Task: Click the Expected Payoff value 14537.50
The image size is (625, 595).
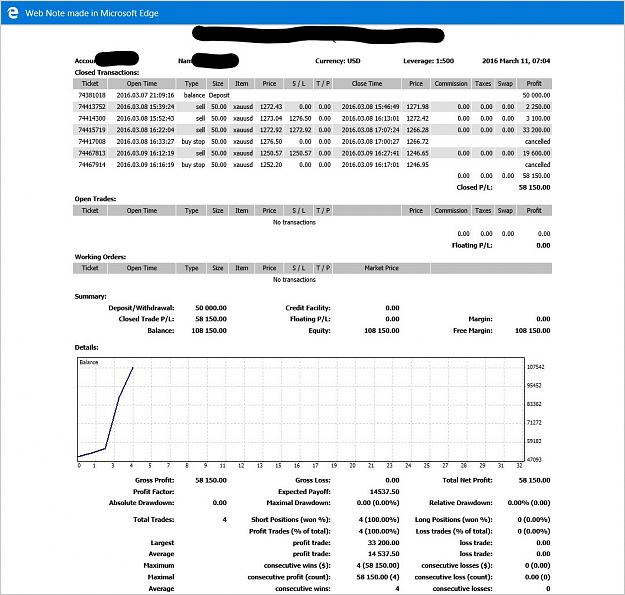Action: (384, 492)
